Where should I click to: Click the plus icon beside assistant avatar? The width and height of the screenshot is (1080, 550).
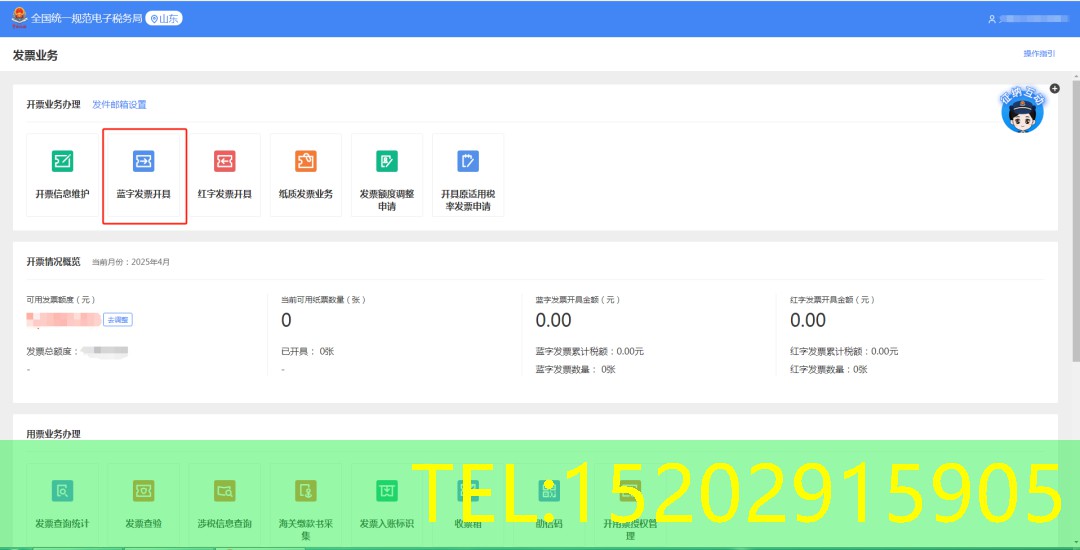[x=1055, y=89]
